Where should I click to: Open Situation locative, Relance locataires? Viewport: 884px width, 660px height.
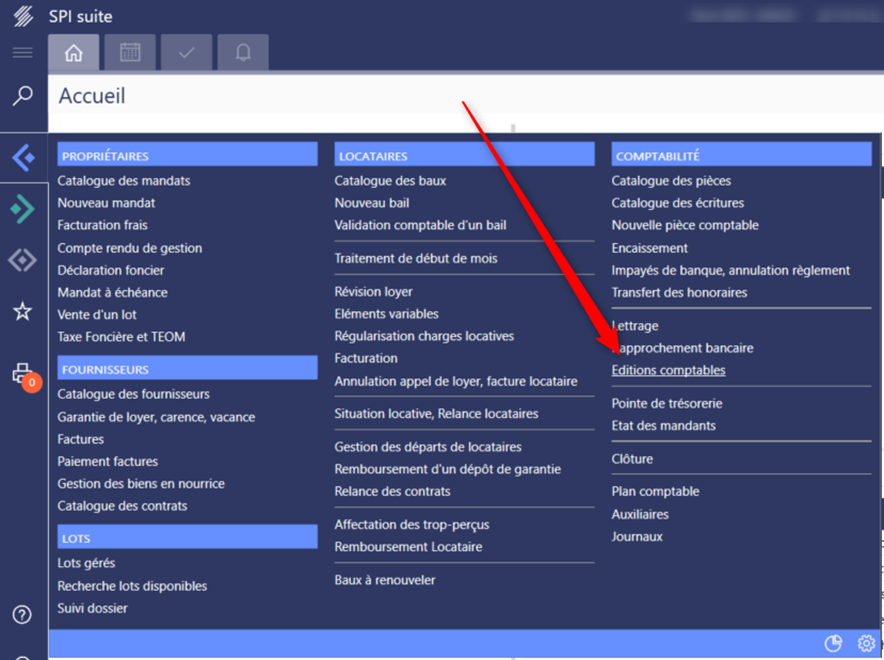[x=436, y=414]
